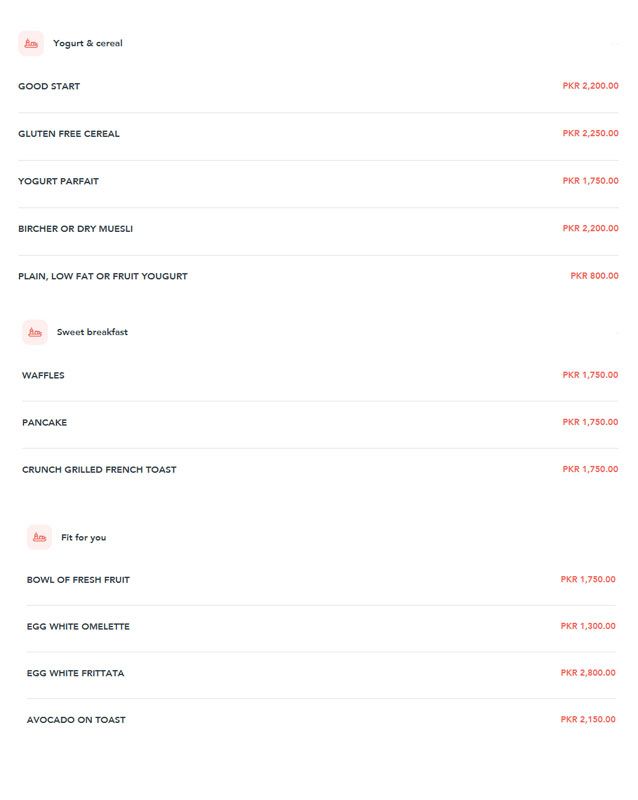
Task: Choose the EGG WHITE OMELETTE item
Action: point(321,627)
